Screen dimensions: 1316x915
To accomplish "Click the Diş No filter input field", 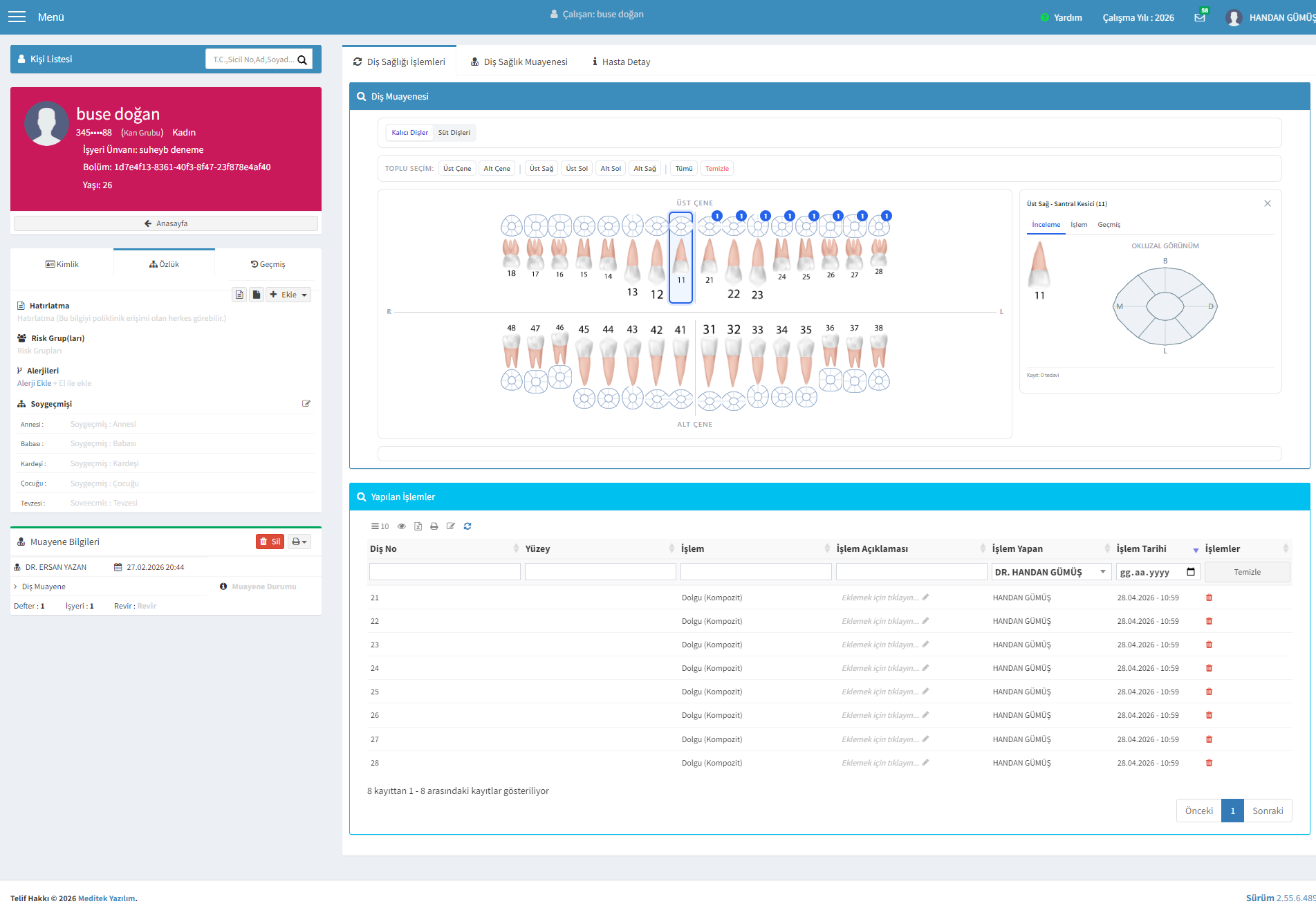I will [445, 572].
